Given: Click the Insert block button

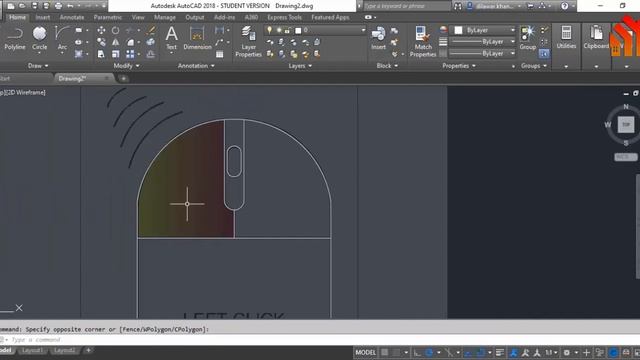Looking at the screenshot, I should pyautogui.click(x=378, y=38).
